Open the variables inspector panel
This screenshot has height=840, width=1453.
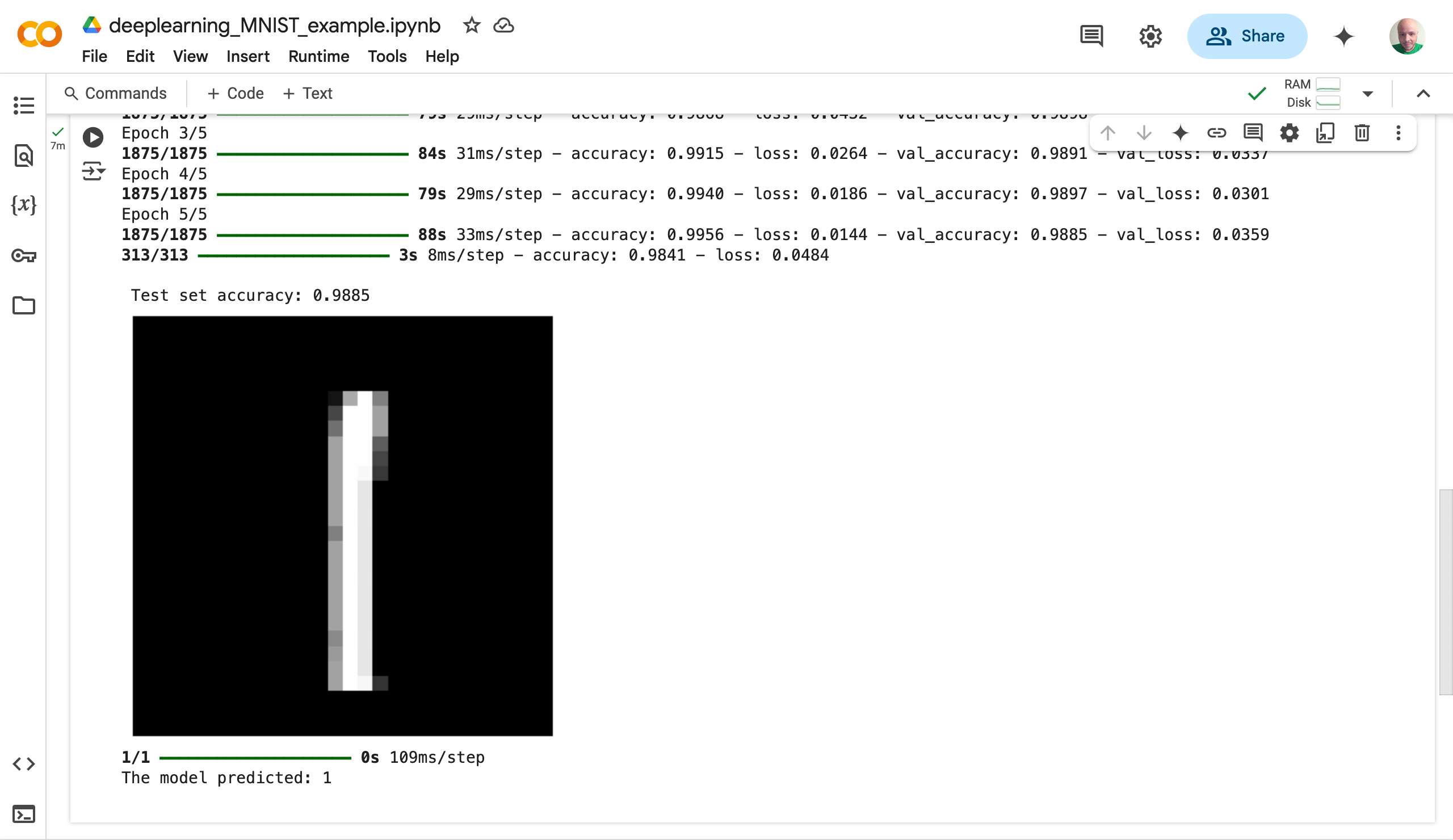point(24,205)
